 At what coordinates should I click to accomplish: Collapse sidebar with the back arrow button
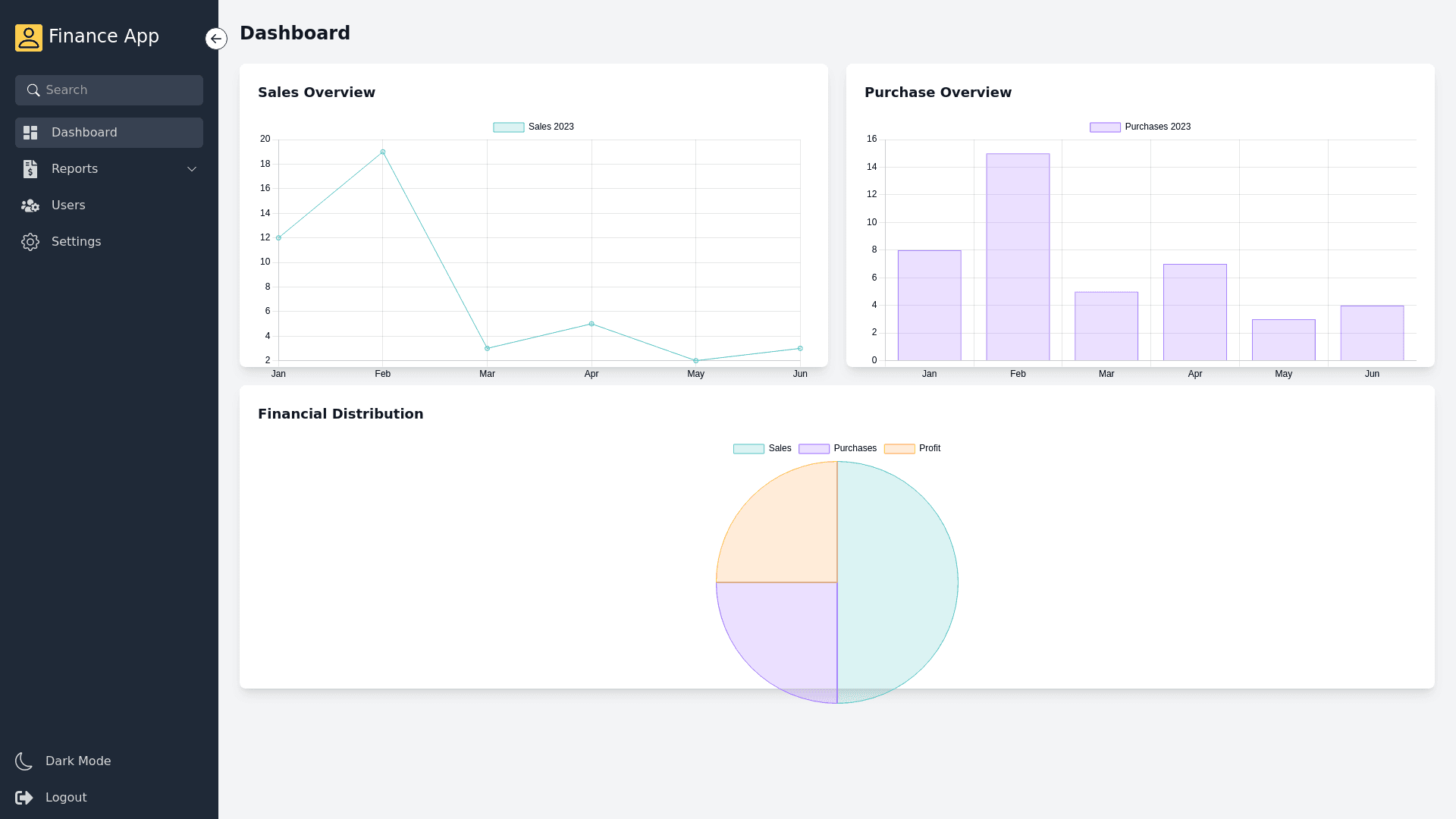click(x=216, y=39)
